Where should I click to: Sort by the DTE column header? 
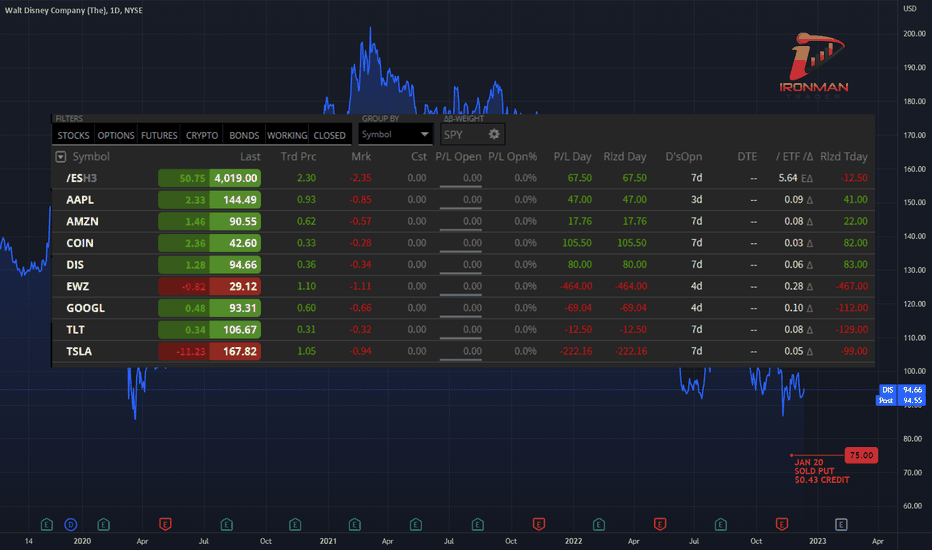[x=747, y=157]
